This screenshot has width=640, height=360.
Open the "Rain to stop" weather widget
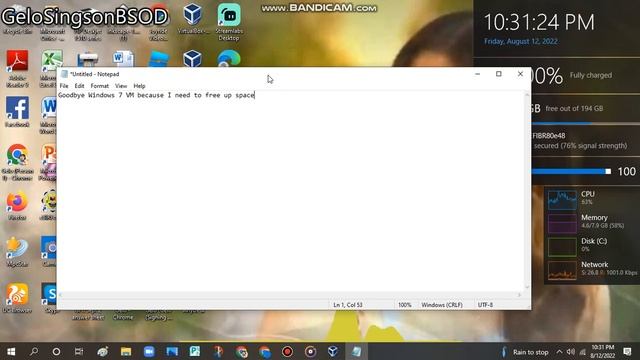(x=525, y=352)
